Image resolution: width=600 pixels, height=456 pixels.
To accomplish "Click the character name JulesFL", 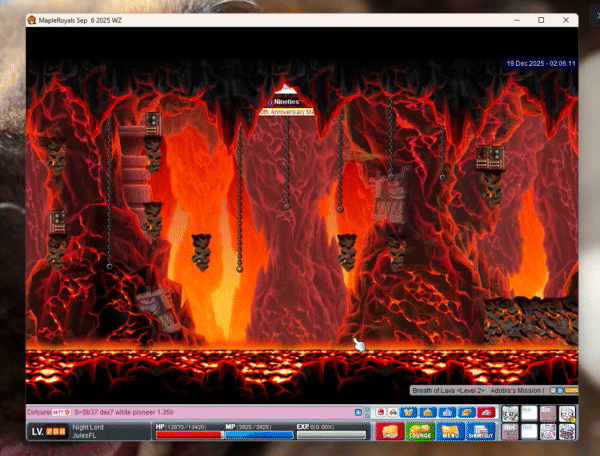I will (x=84, y=435).
